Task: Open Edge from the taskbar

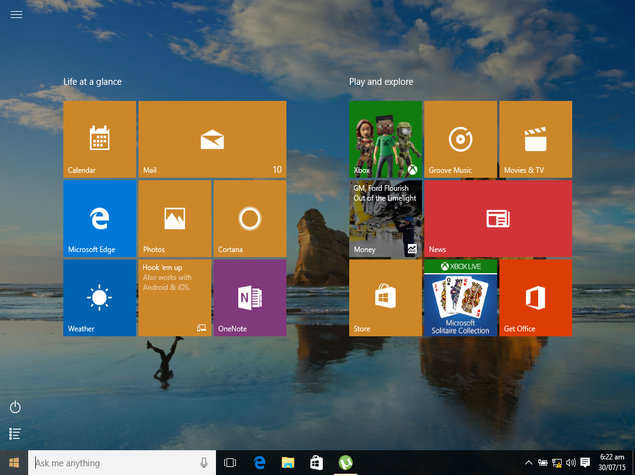Action: (x=259, y=462)
